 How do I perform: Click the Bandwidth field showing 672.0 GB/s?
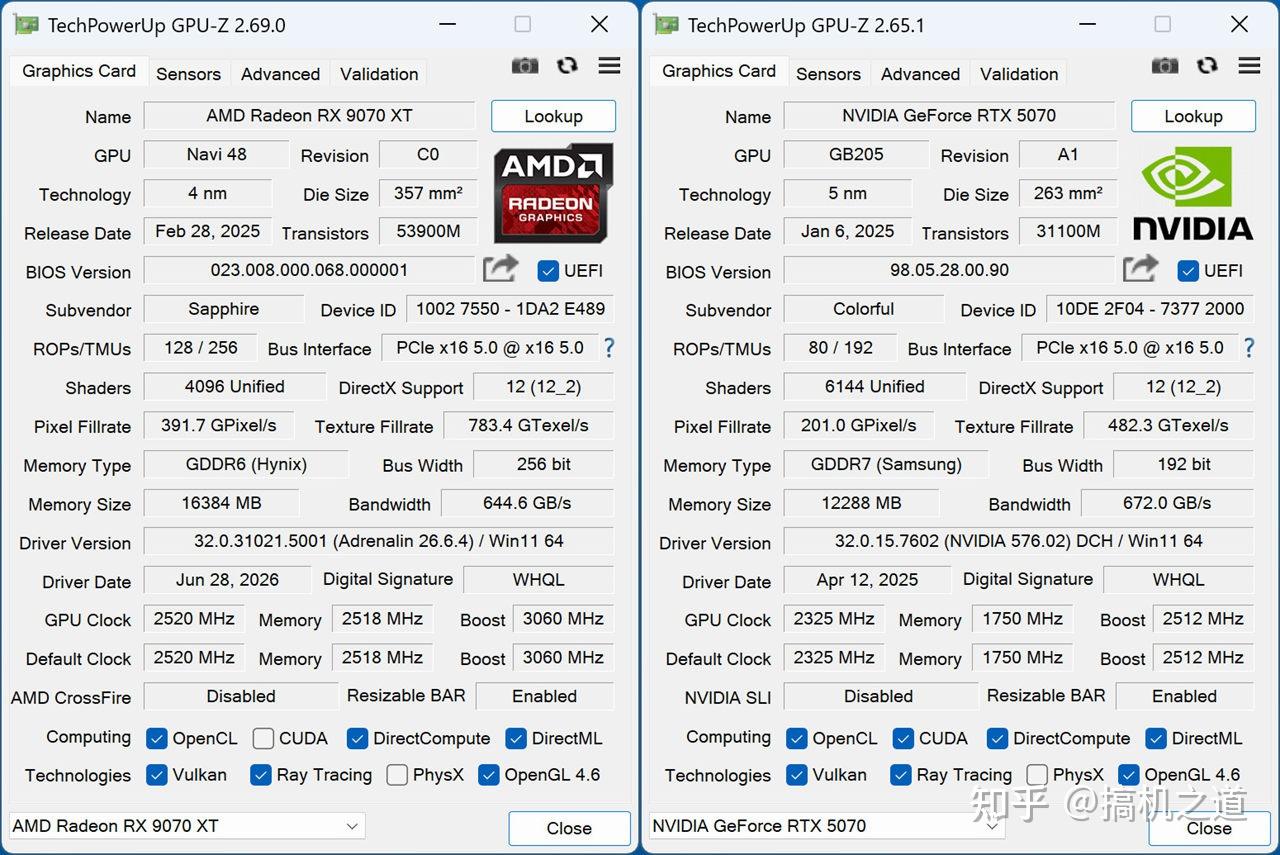click(x=1167, y=503)
